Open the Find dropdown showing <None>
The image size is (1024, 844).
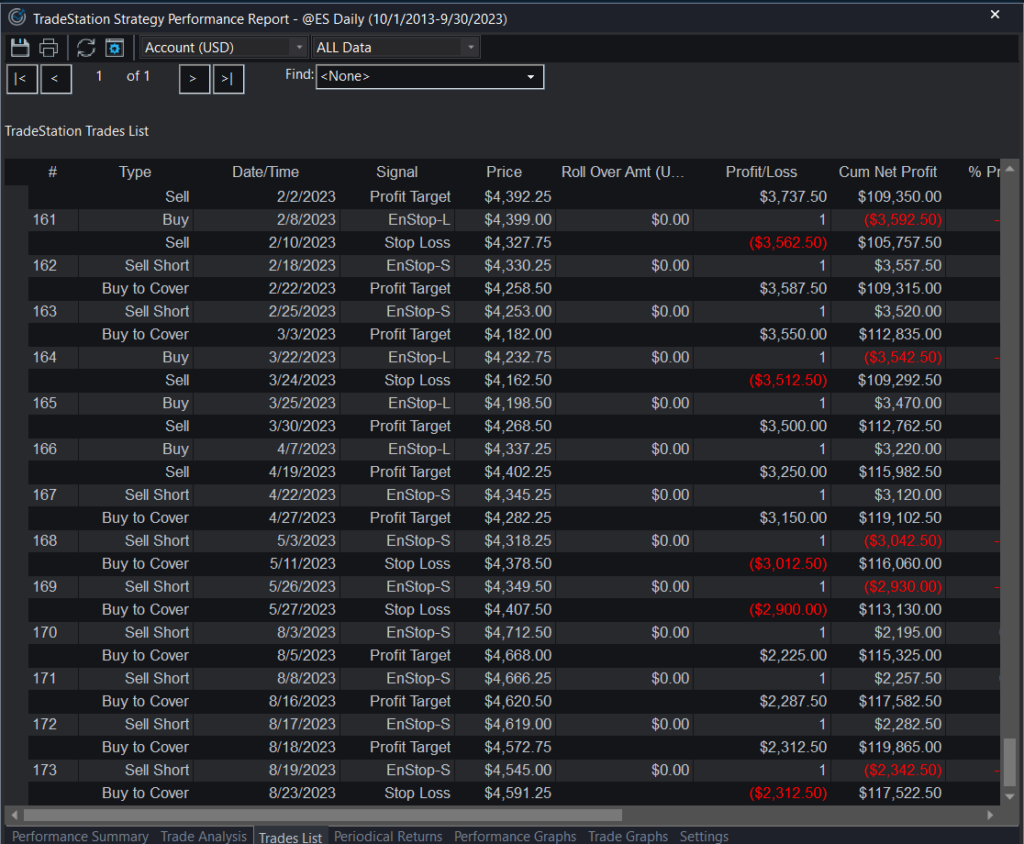click(430, 77)
